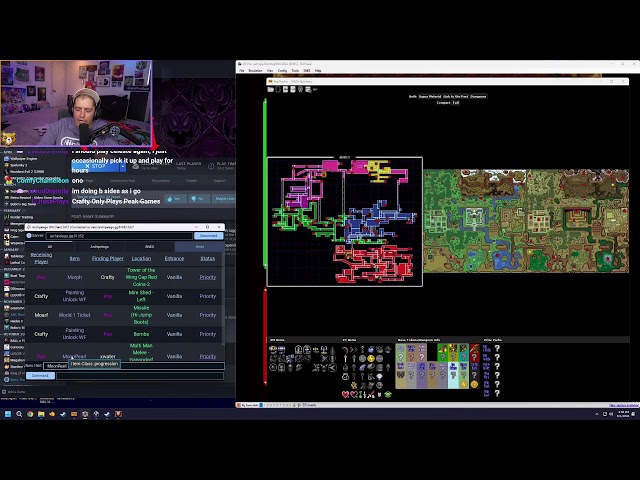This screenshot has height=480, width=640.
Task: Click the question mark in the light cyan dungeon cell
Action: tap(453, 375)
